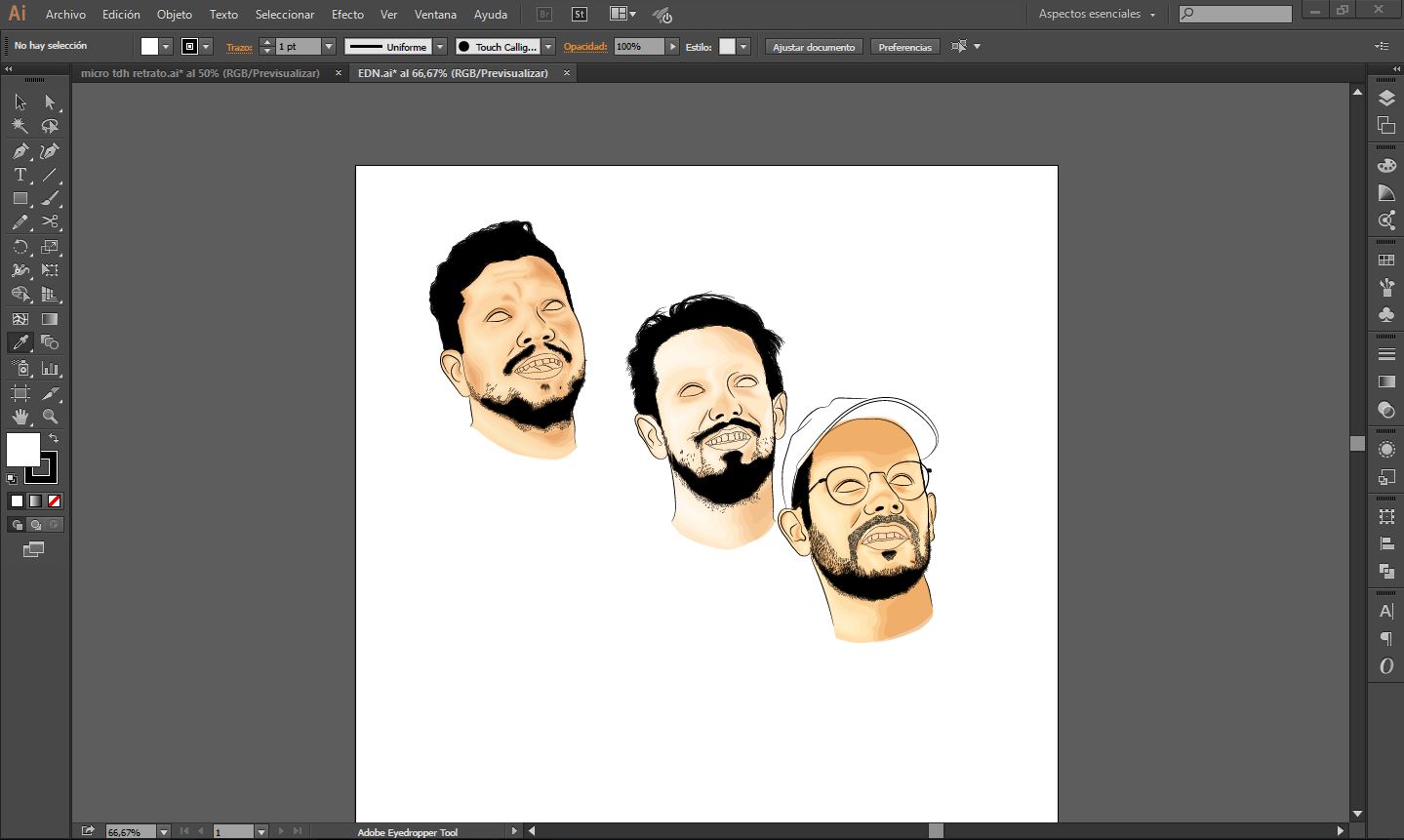Select the Pen tool

click(20, 151)
